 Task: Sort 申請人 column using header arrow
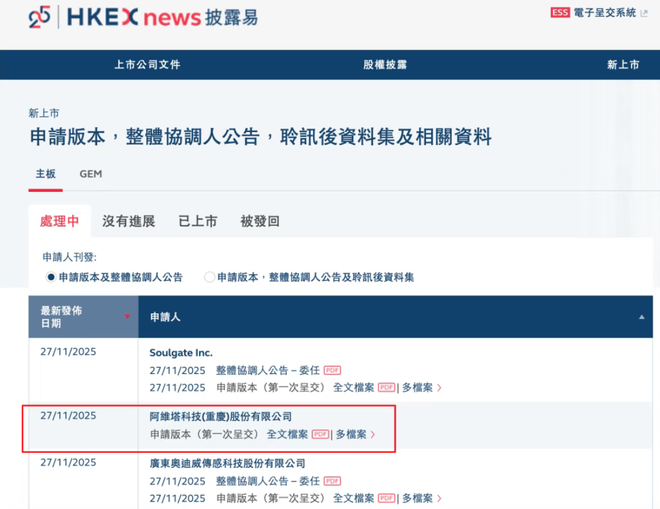click(x=641, y=317)
